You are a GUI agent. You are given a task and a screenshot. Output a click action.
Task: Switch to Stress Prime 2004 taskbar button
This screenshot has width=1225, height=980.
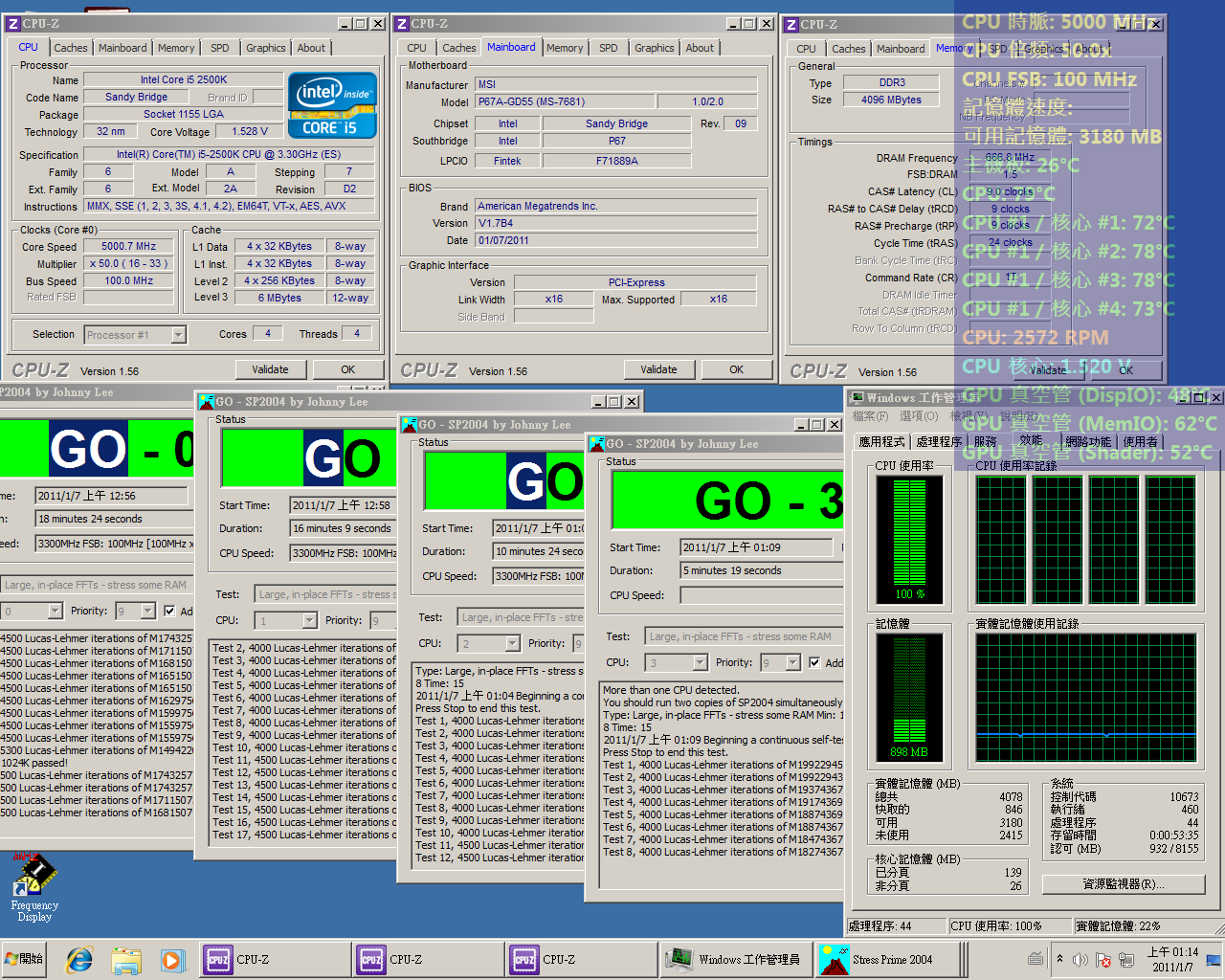click(886, 959)
